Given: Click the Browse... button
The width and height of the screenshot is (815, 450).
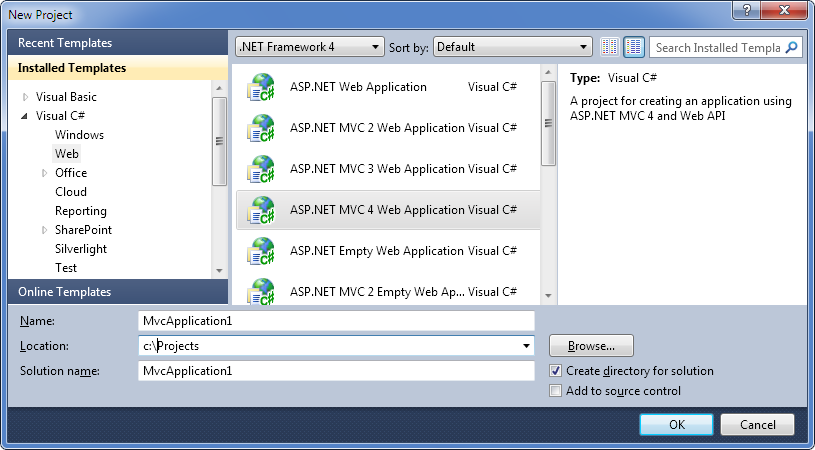Looking at the screenshot, I should pos(590,346).
